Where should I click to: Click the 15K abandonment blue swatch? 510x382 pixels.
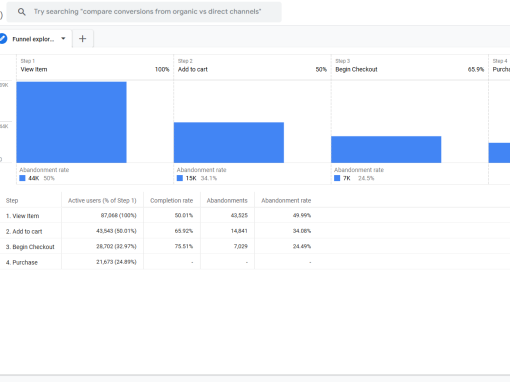[180, 178]
